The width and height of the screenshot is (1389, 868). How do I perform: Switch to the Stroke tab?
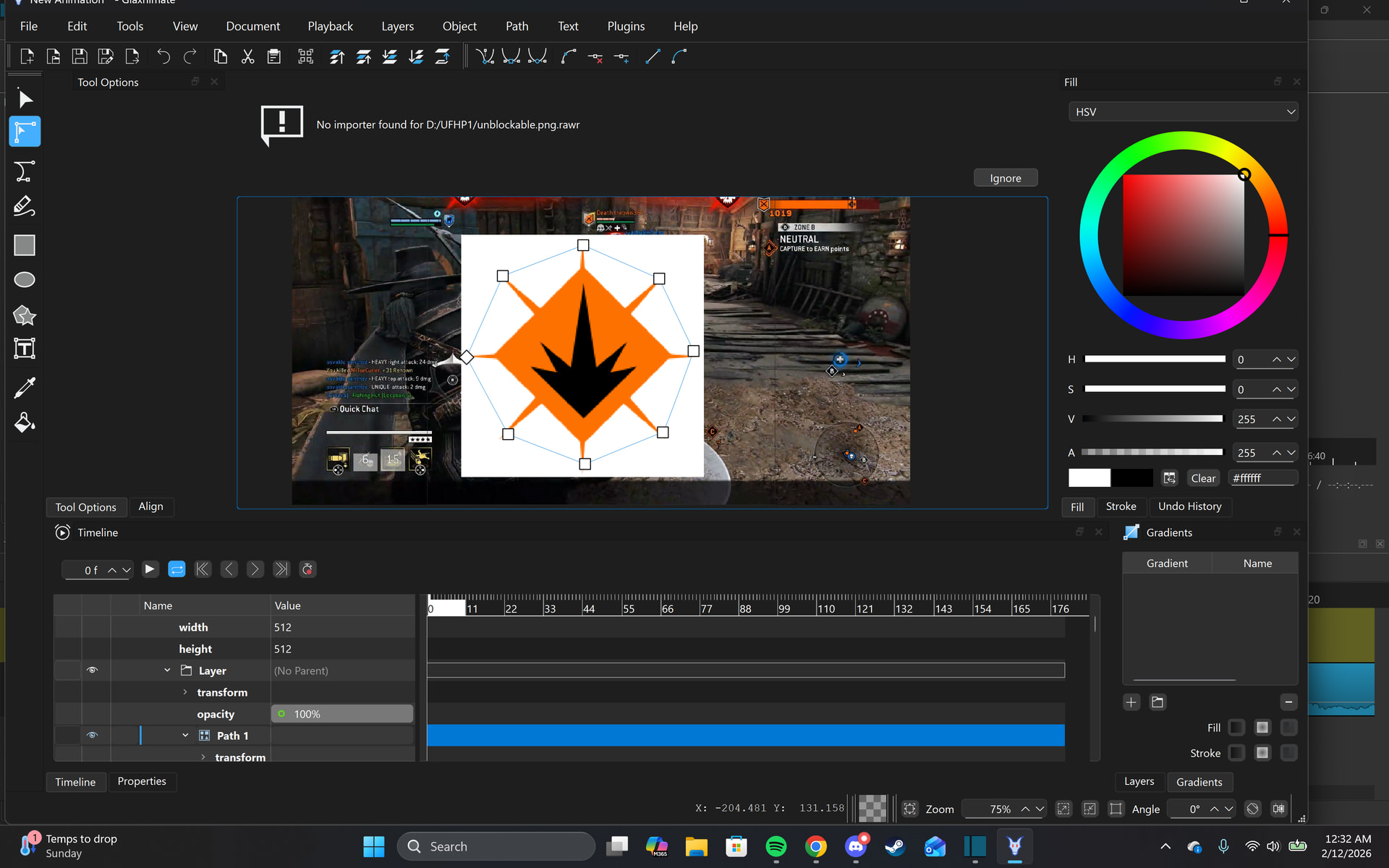pos(1121,506)
